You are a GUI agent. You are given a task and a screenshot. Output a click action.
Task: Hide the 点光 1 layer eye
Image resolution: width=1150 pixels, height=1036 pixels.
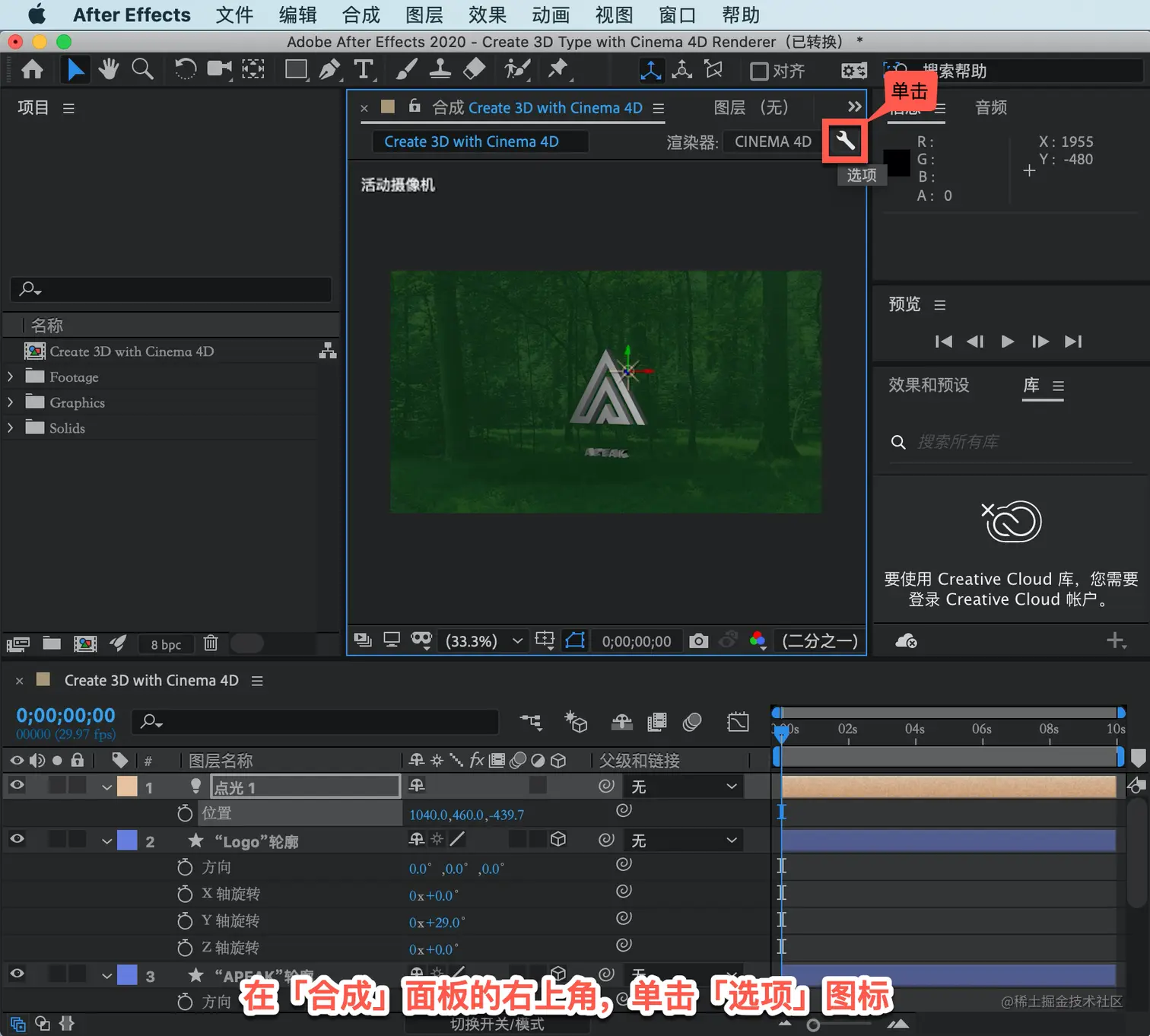[17, 785]
